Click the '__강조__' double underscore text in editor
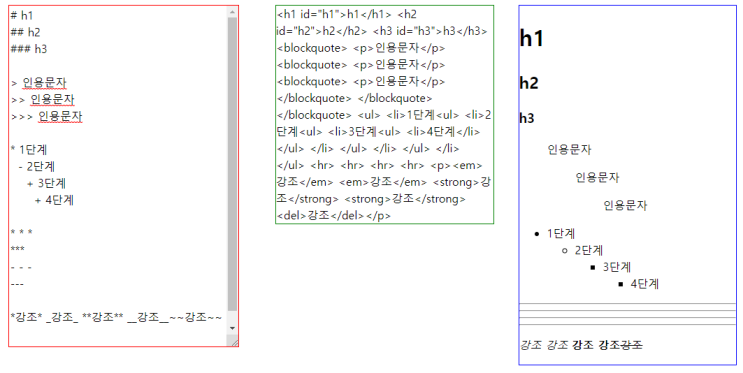The image size is (743, 373). (148, 317)
